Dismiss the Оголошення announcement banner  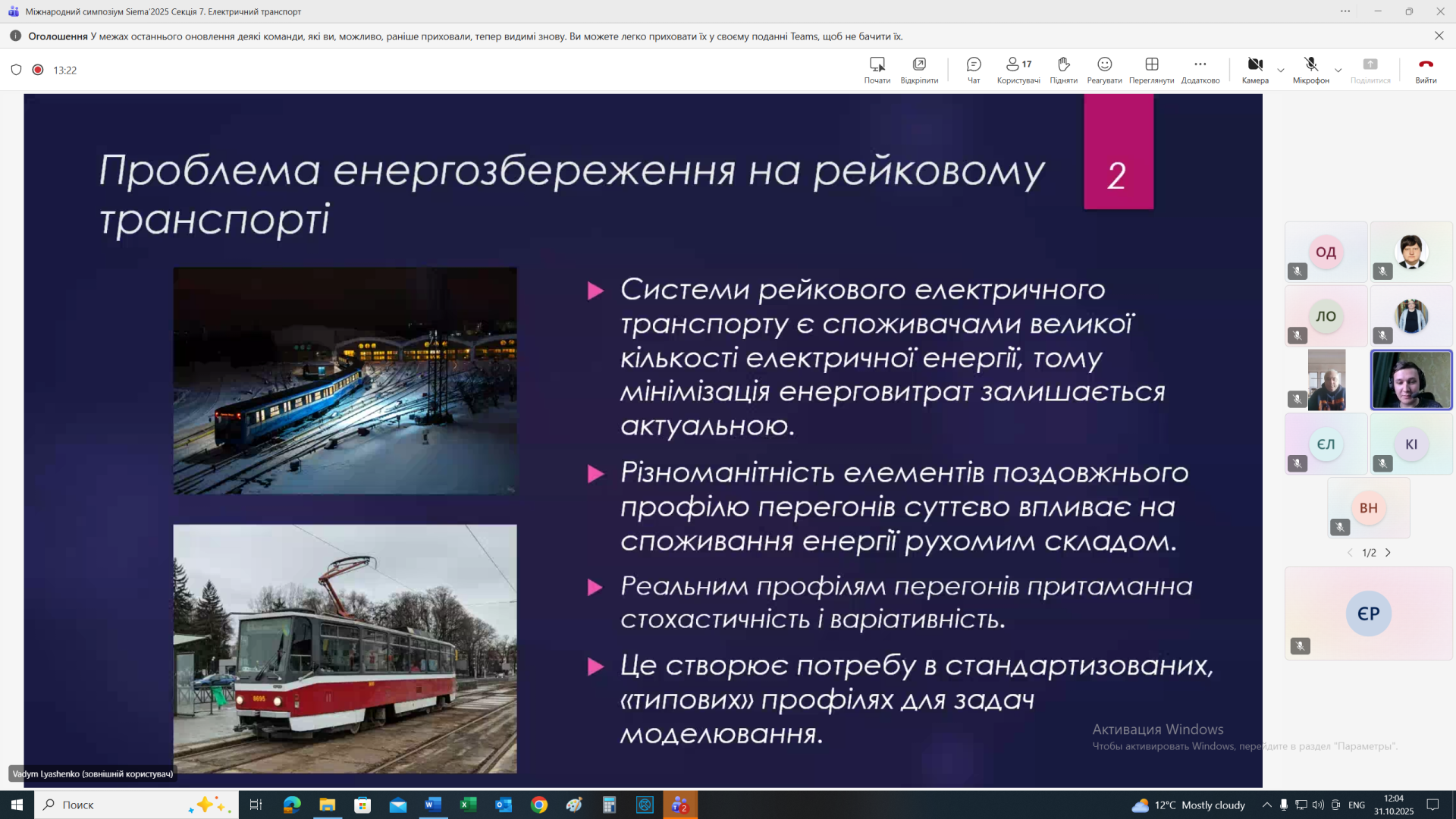click(x=1439, y=36)
